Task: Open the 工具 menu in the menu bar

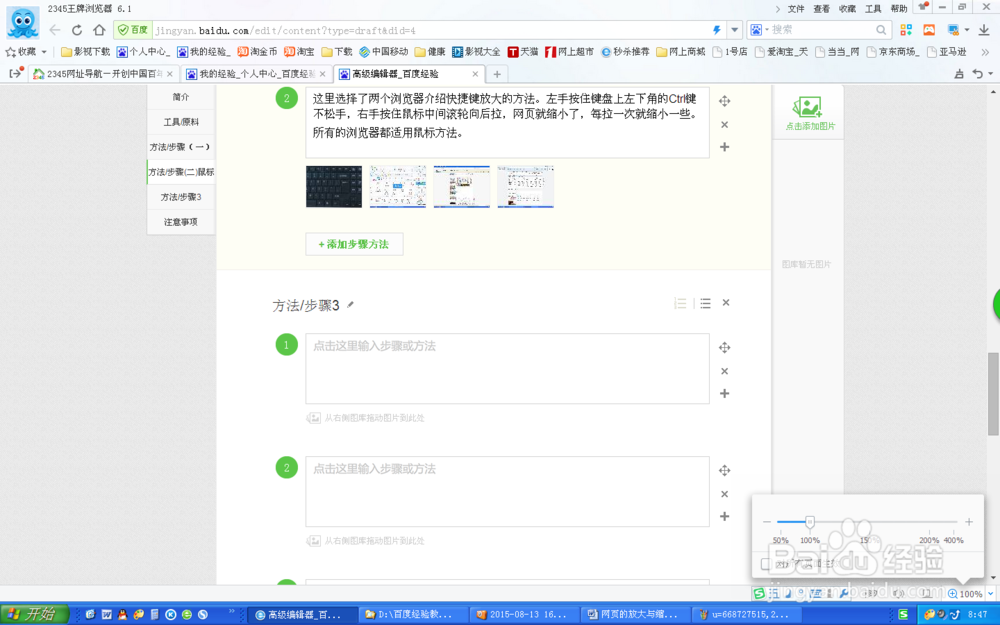Action: coord(871,7)
